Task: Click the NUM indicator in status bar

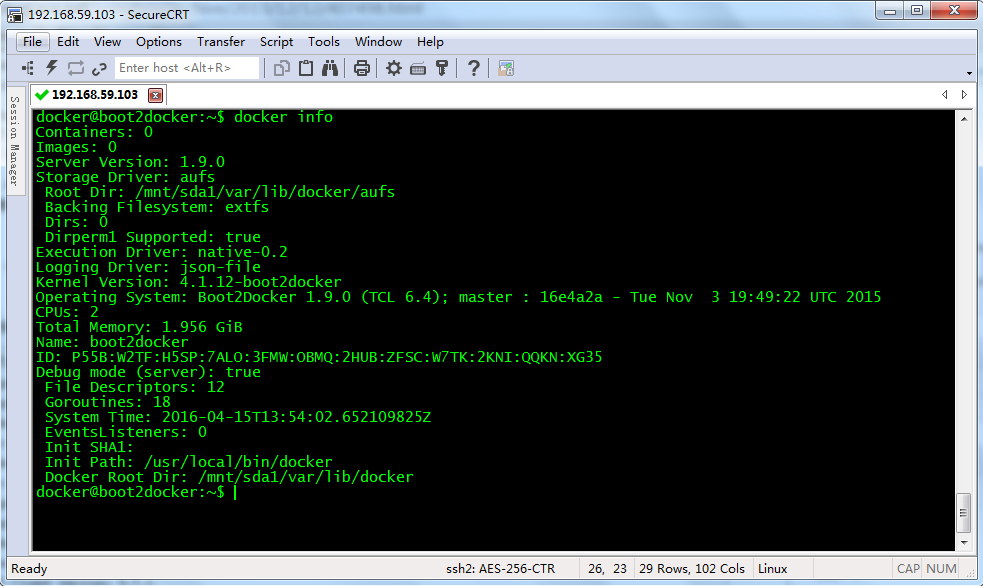Action: point(941,568)
